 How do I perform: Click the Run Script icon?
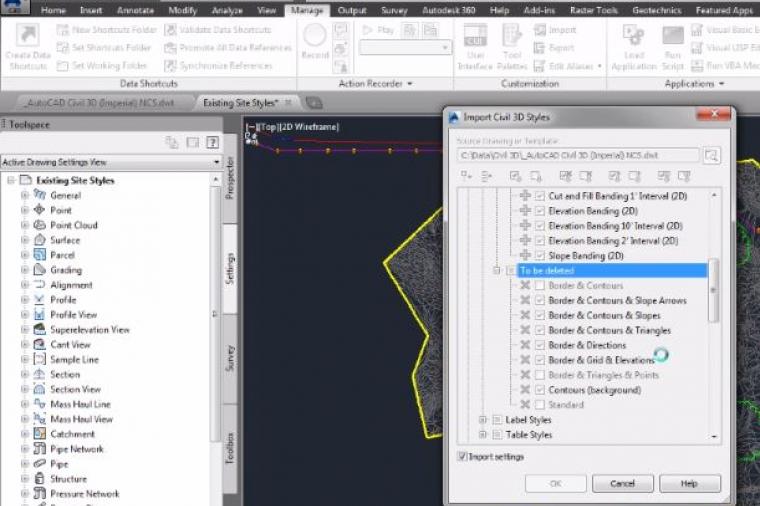(673, 36)
